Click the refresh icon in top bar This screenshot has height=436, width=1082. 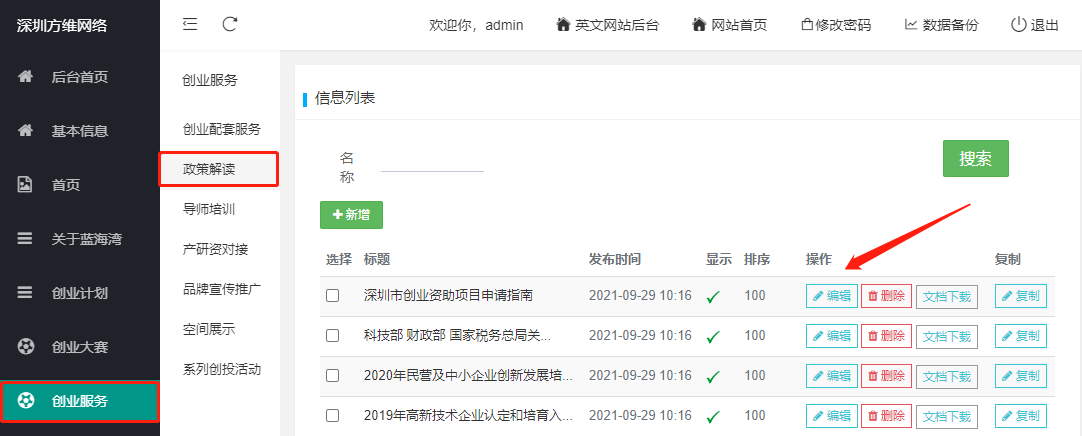click(230, 24)
